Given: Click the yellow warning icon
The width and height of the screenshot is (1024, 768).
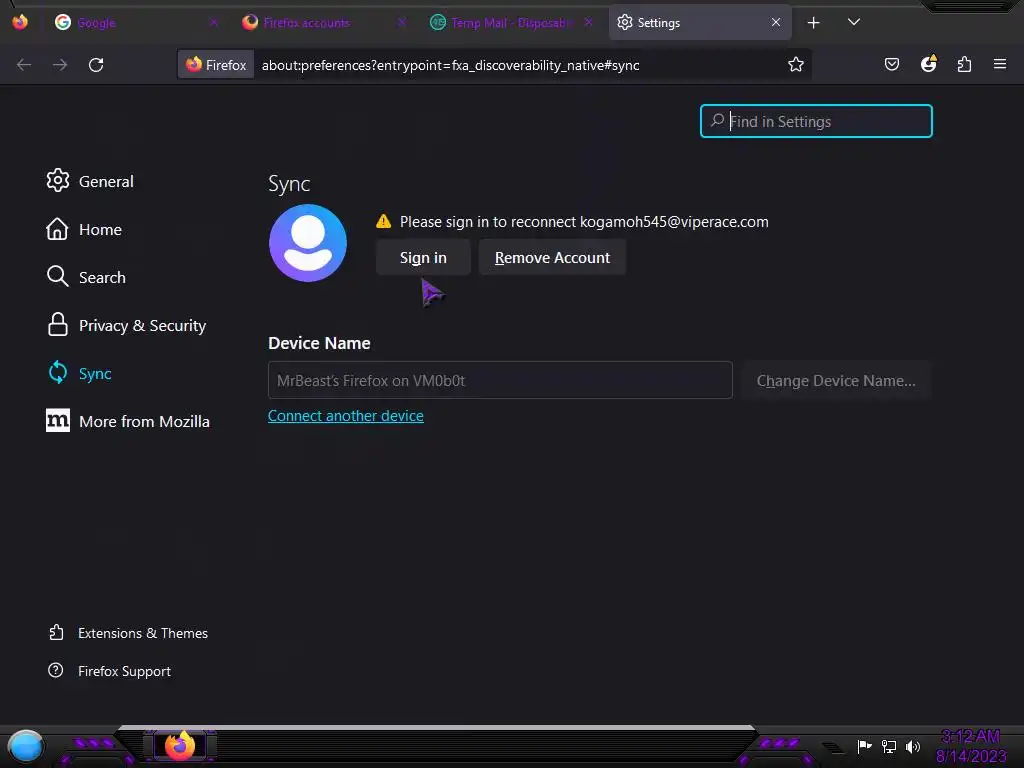Looking at the screenshot, I should point(383,221).
